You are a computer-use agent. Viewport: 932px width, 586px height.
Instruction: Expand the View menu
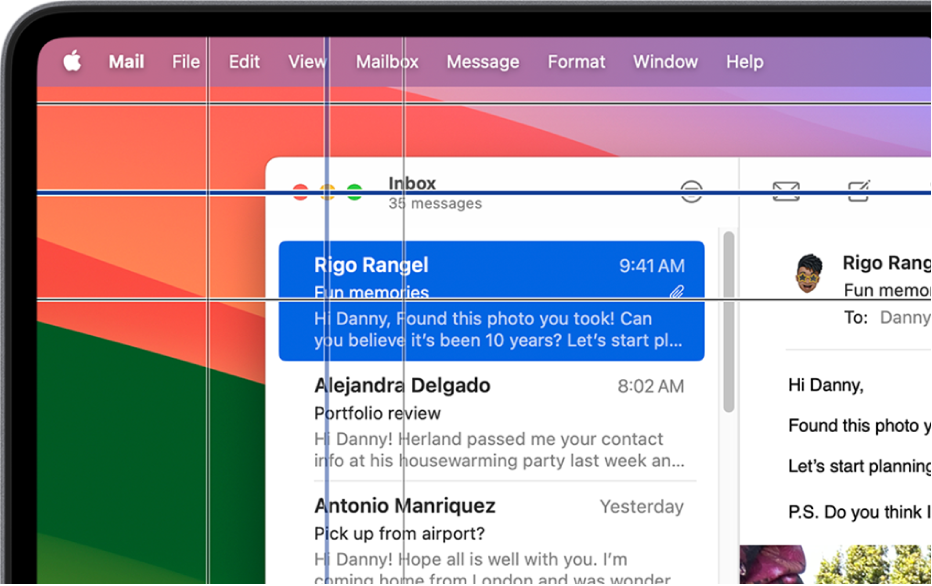point(307,62)
